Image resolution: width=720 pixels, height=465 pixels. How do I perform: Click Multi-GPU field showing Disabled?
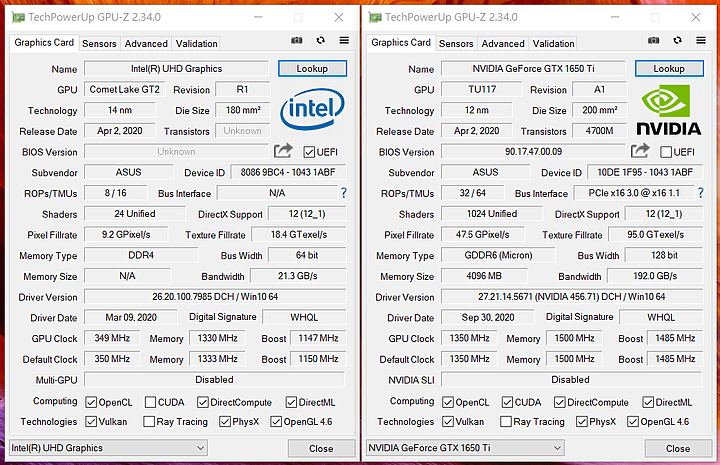click(214, 380)
